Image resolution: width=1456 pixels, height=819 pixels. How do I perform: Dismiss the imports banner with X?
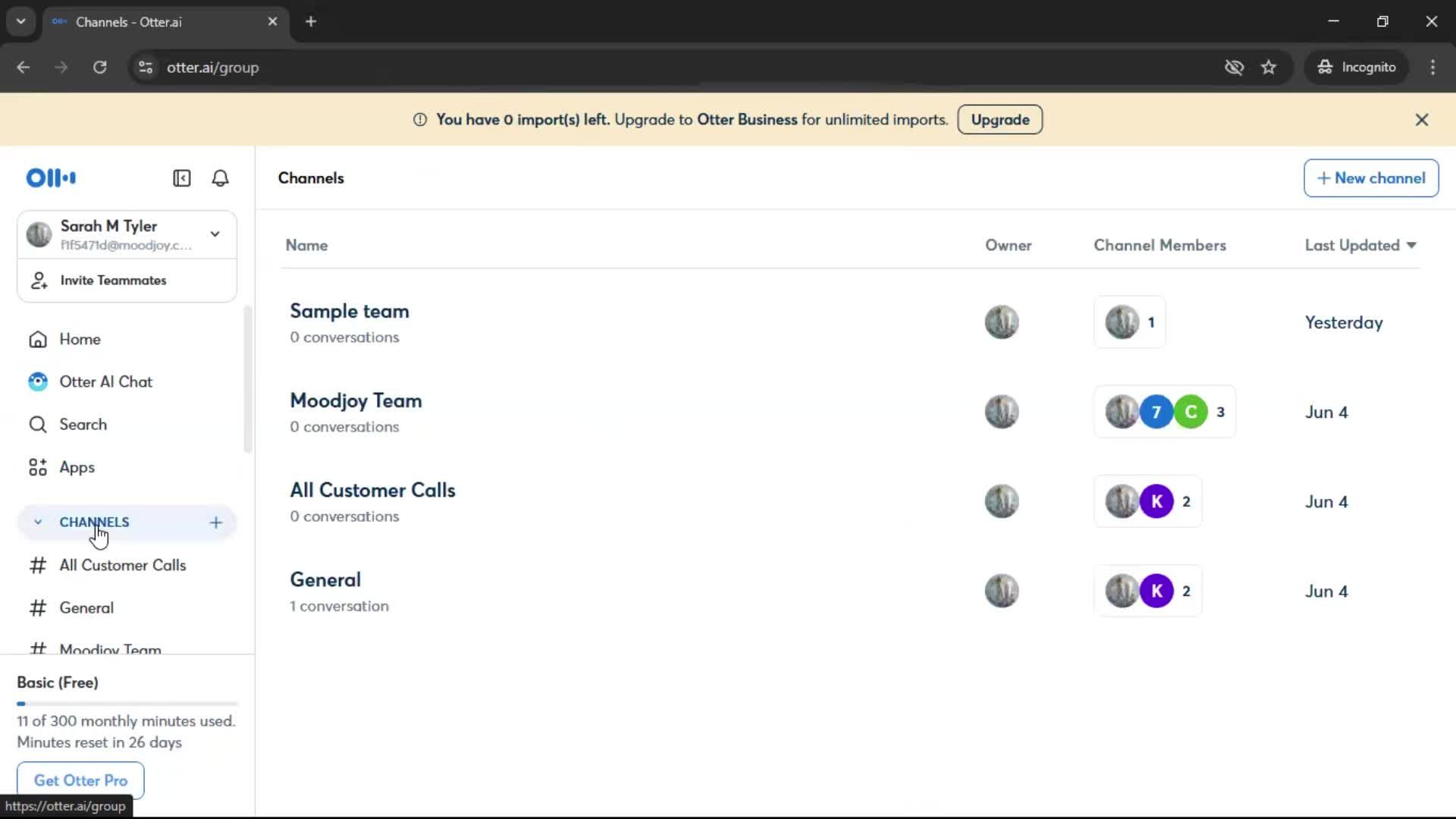(x=1422, y=120)
